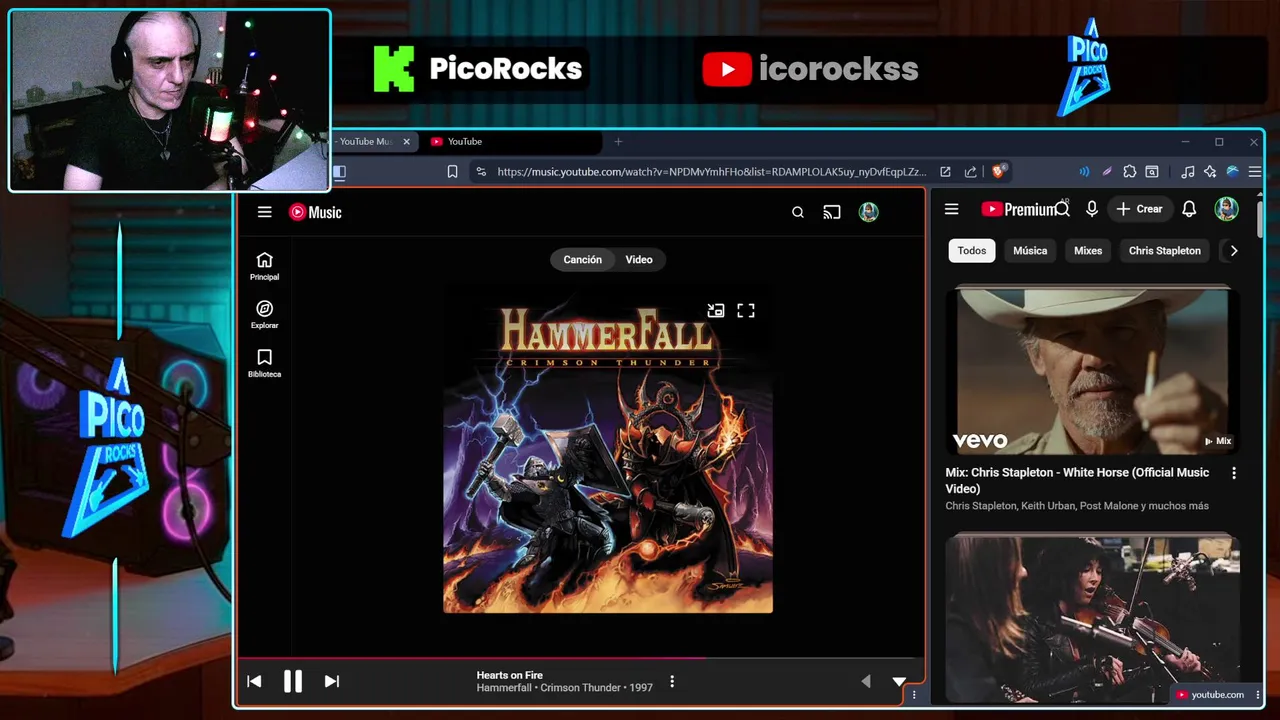Click the Hearts on Fire song title
Viewport: 1280px width, 720px height.
pos(510,675)
